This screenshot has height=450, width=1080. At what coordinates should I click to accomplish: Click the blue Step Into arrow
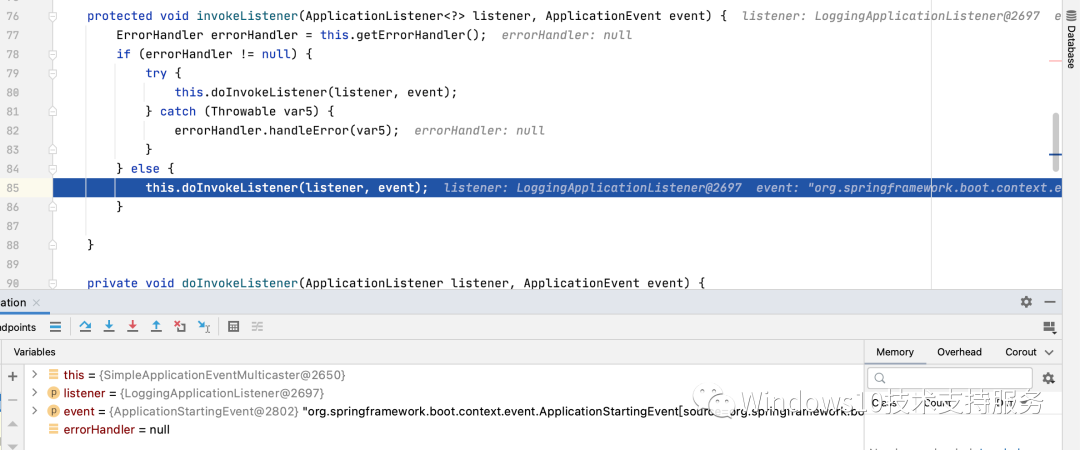(x=109, y=327)
